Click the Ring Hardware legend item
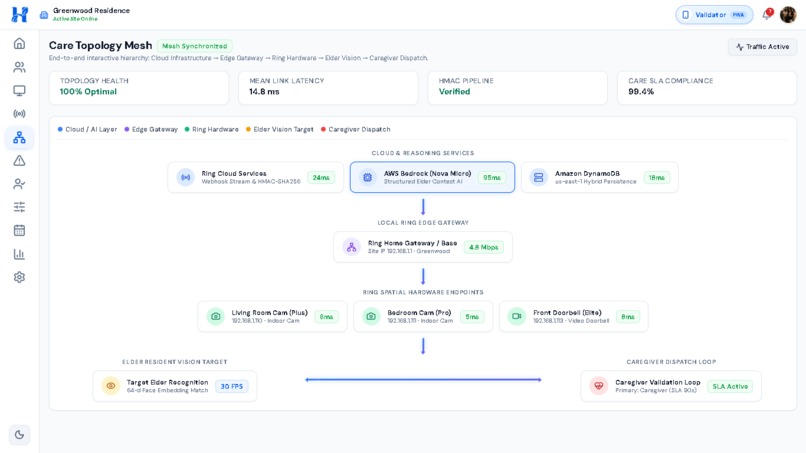 [212, 130]
